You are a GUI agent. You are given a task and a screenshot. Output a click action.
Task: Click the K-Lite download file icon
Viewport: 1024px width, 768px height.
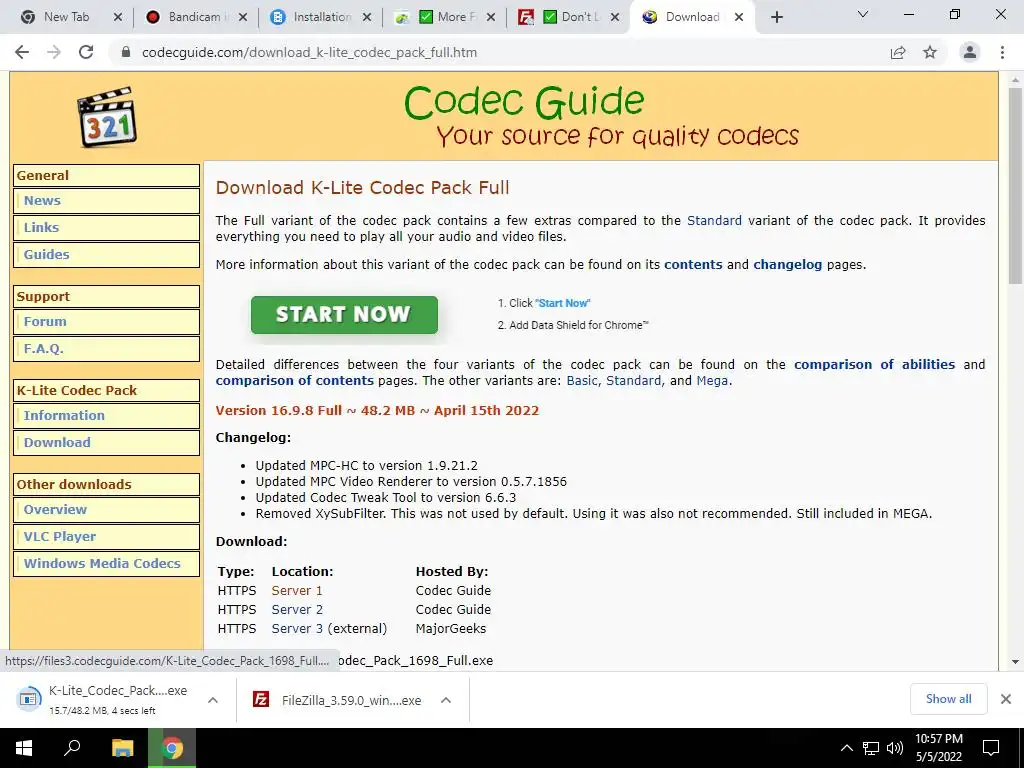point(29,699)
